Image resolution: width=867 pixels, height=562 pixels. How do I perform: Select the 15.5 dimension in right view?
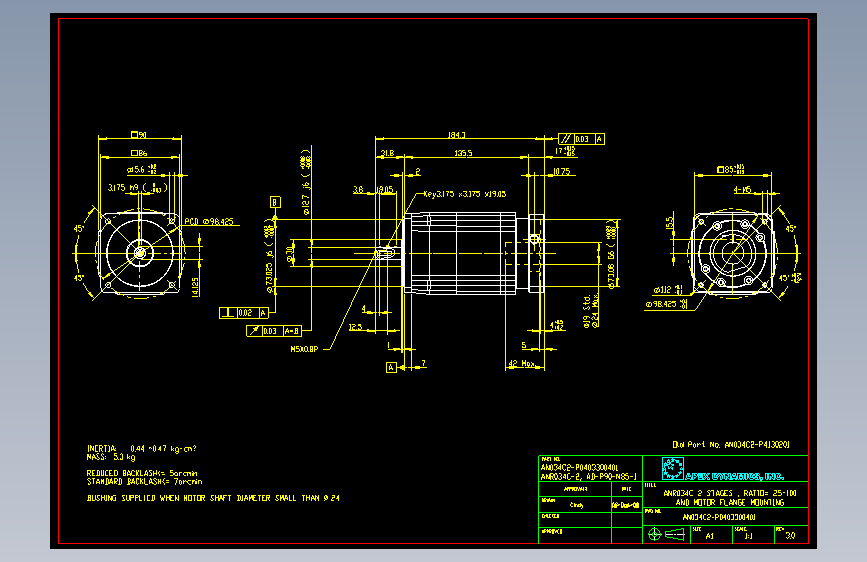tap(670, 223)
